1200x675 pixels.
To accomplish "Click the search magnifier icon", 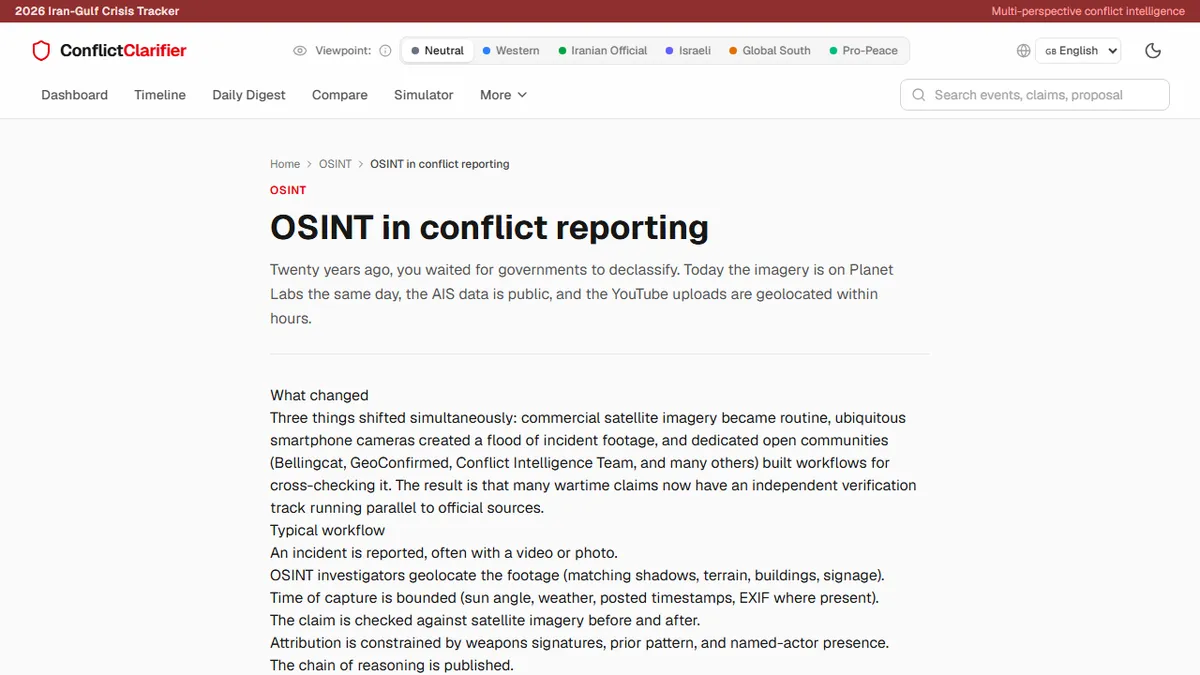I will (919, 95).
